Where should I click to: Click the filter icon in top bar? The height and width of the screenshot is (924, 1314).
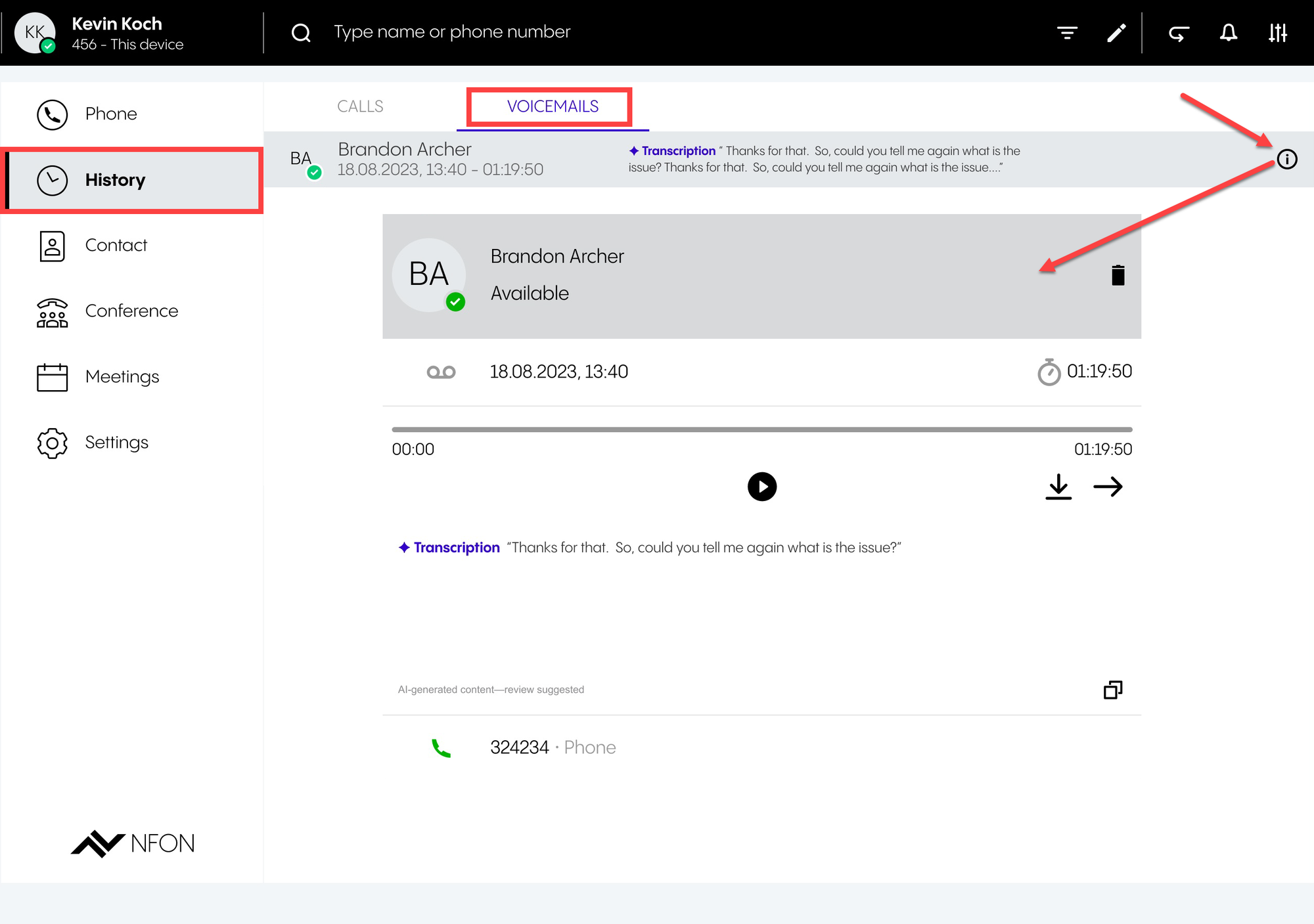[1067, 32]
